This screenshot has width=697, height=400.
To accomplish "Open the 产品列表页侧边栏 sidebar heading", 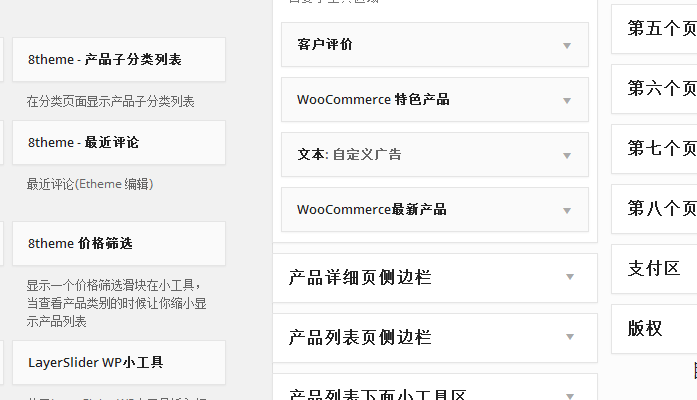I will click(360, 337).
